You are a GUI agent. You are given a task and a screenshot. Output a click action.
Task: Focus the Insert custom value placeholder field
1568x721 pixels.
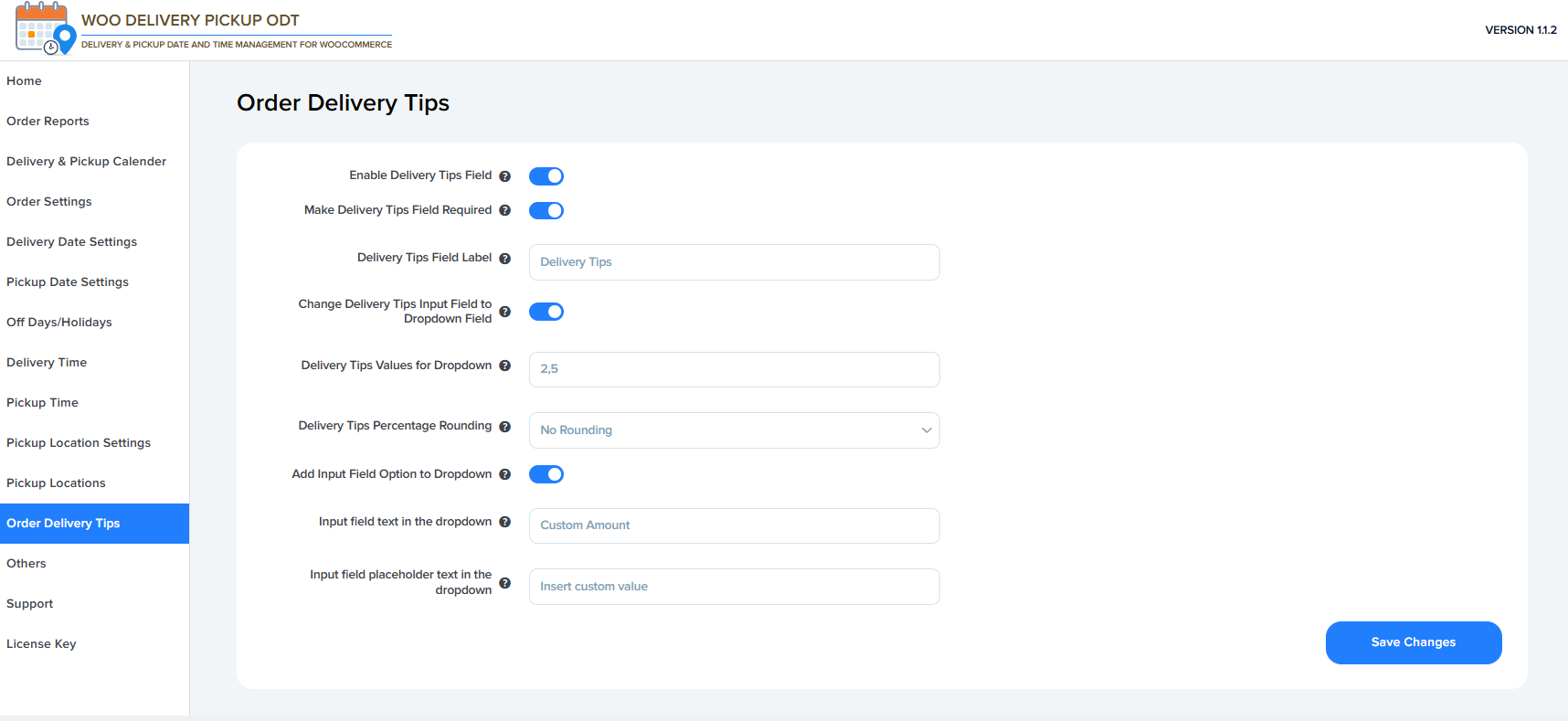point(734,587)
